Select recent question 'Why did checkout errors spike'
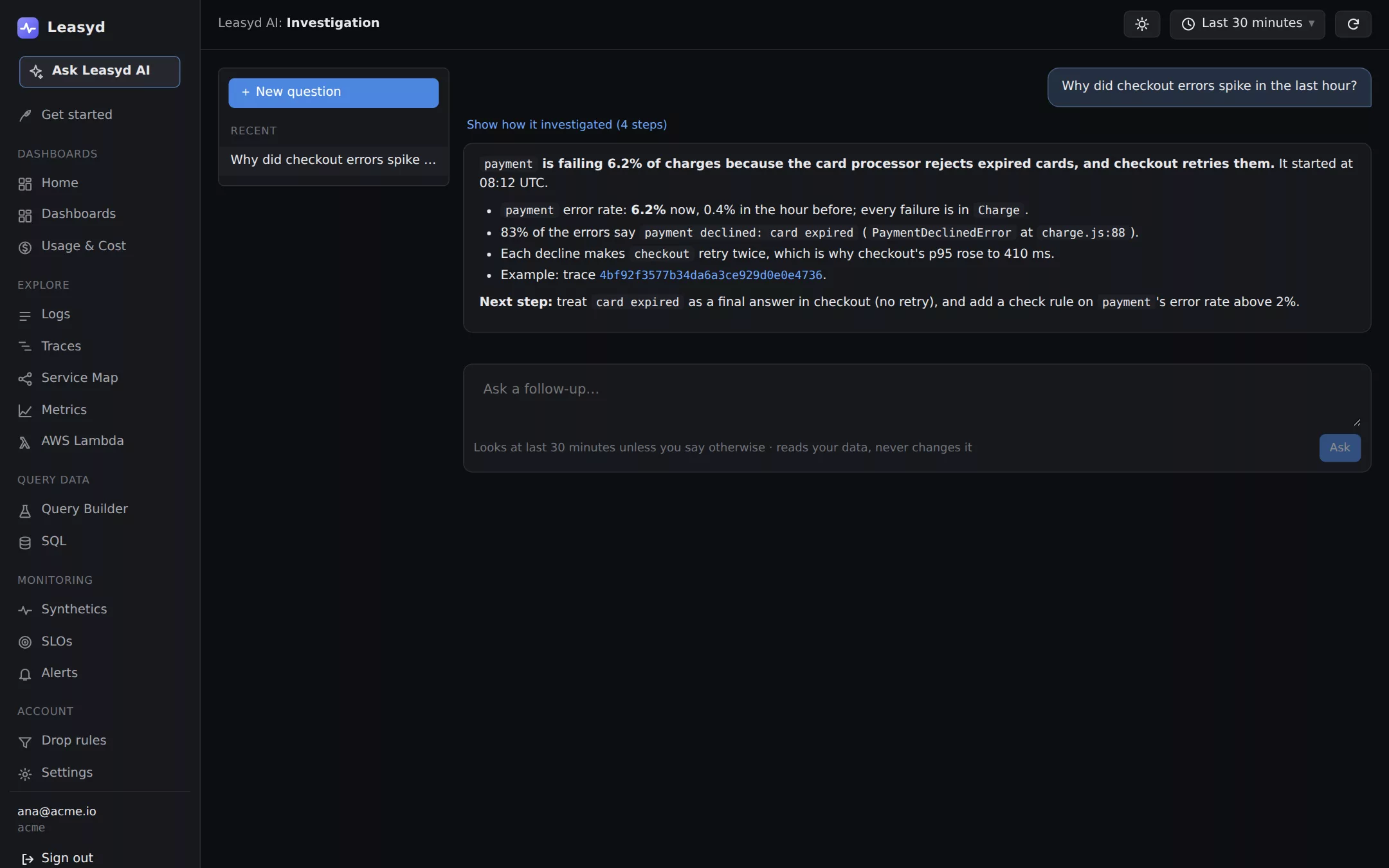 tap(333, 160)
